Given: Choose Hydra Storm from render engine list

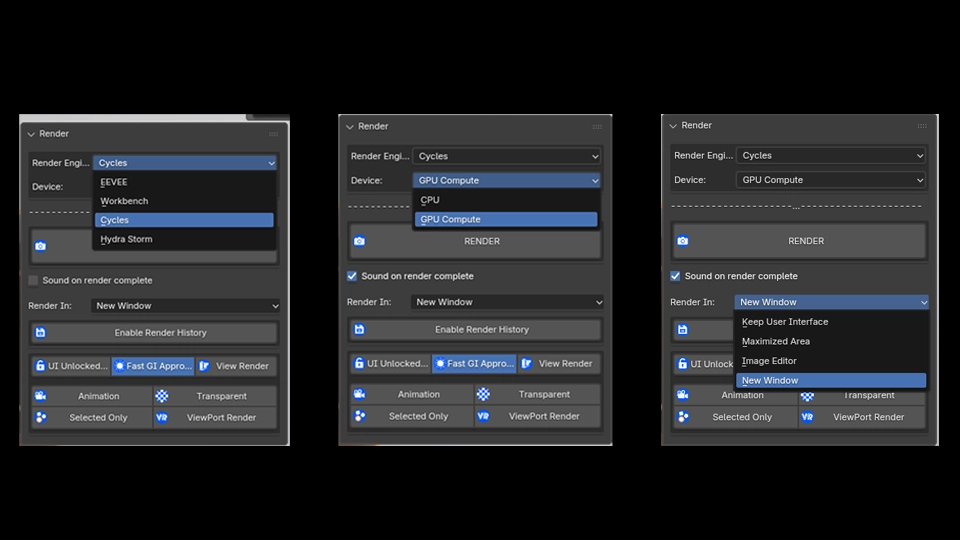Looking at the screenshot, I should pyautogui.click(x=184, y=239).
